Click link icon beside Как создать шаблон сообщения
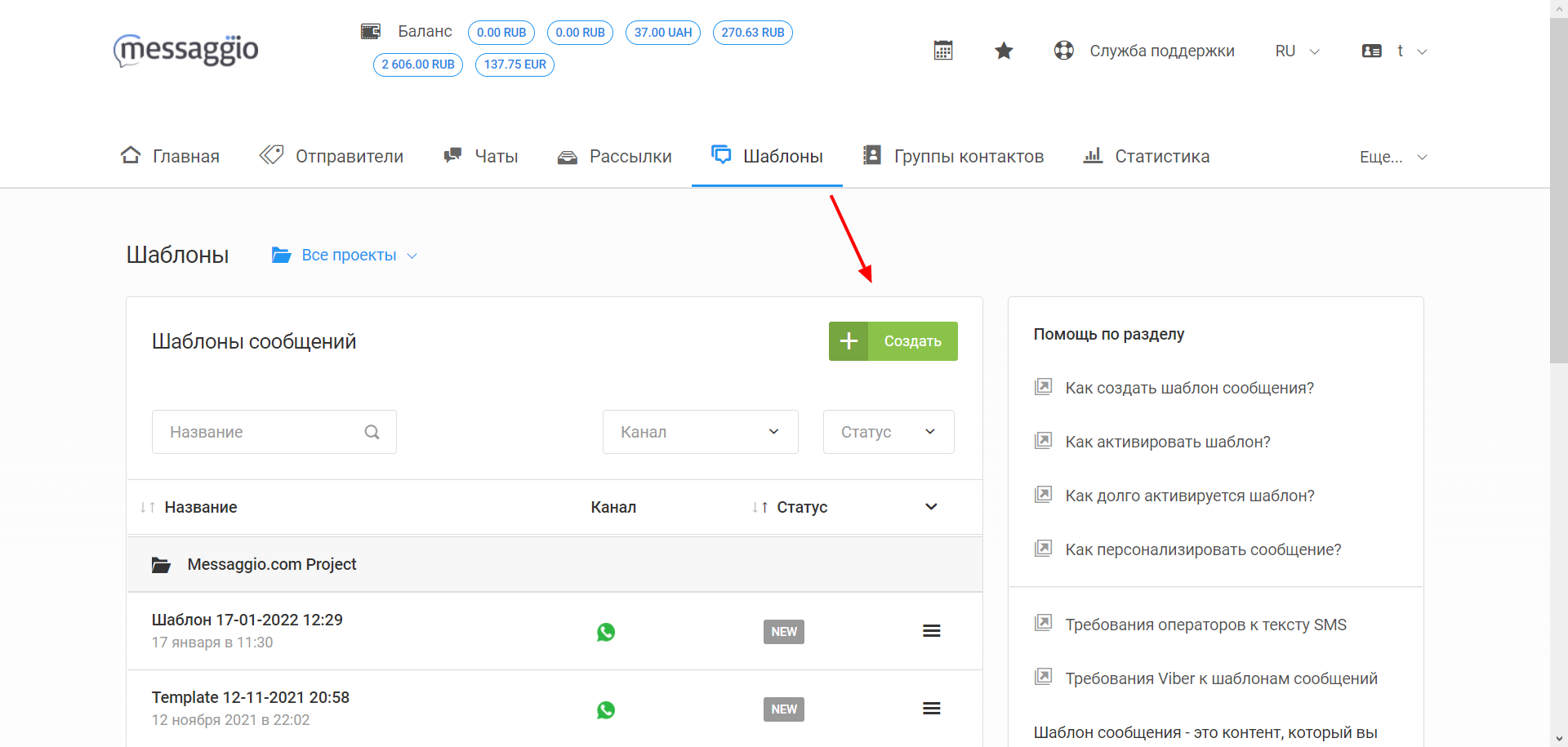Viewport: 1568px width, 747px height. coord(1043,387)
